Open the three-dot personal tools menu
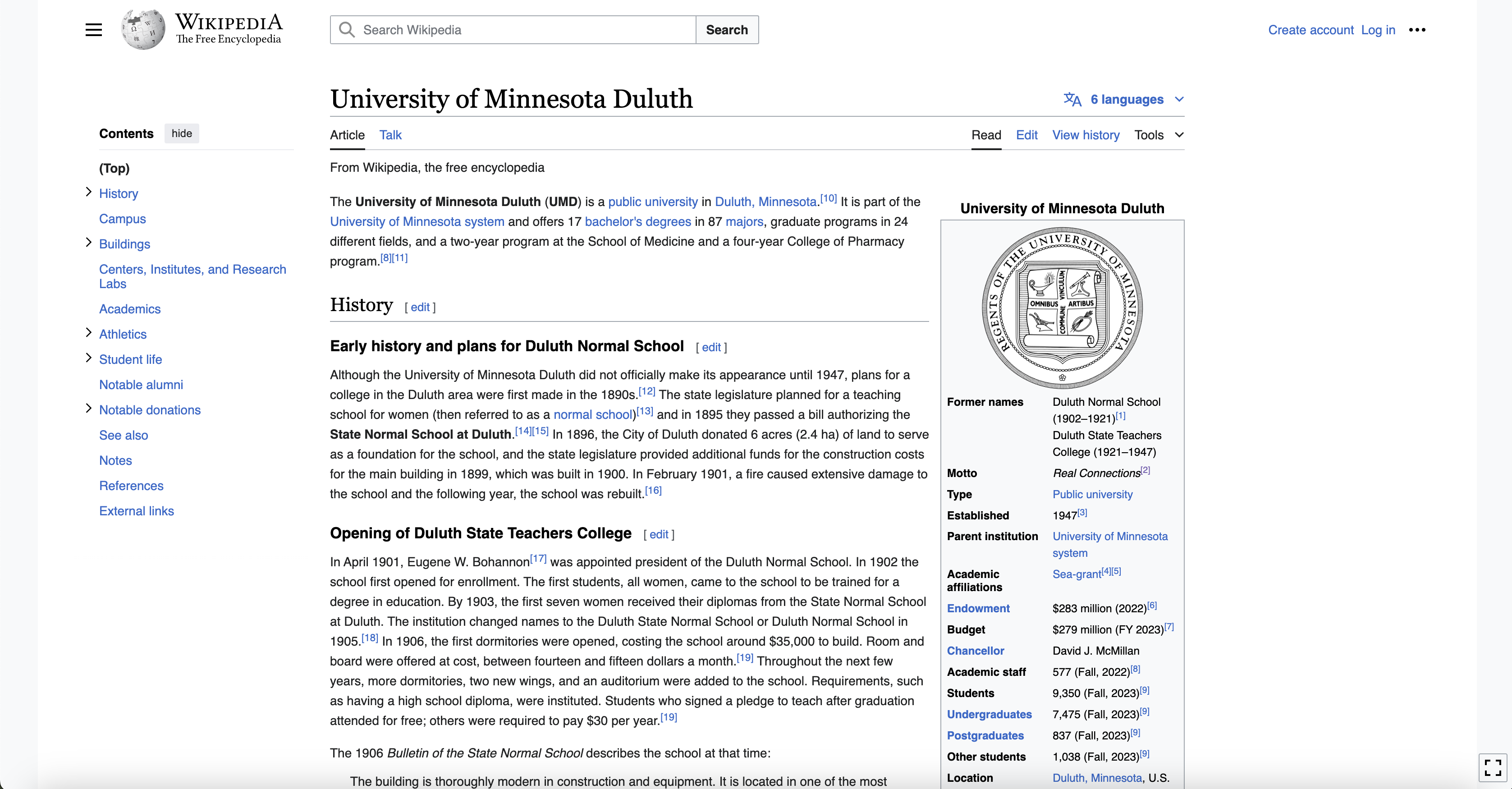Viewport: 1512px width, 789px height. (1417, 30)
